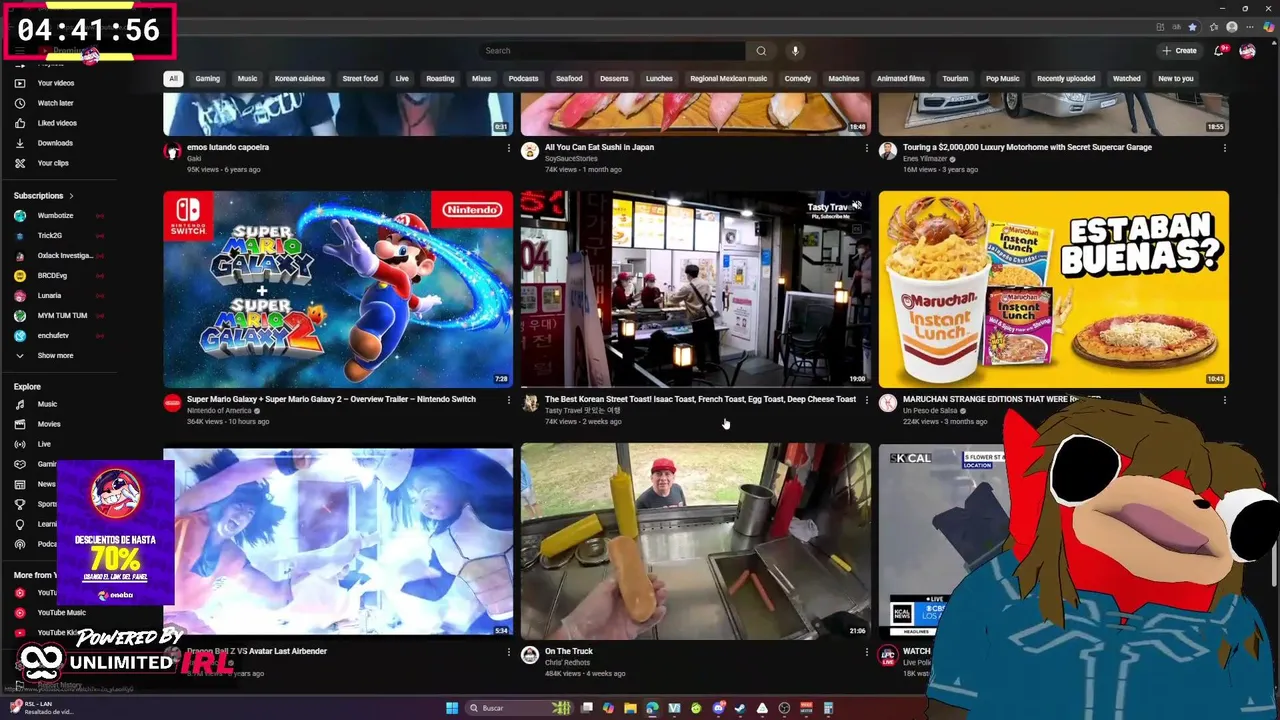Open browser favorites list icon
The image size is (1280, 720).
1214,27
